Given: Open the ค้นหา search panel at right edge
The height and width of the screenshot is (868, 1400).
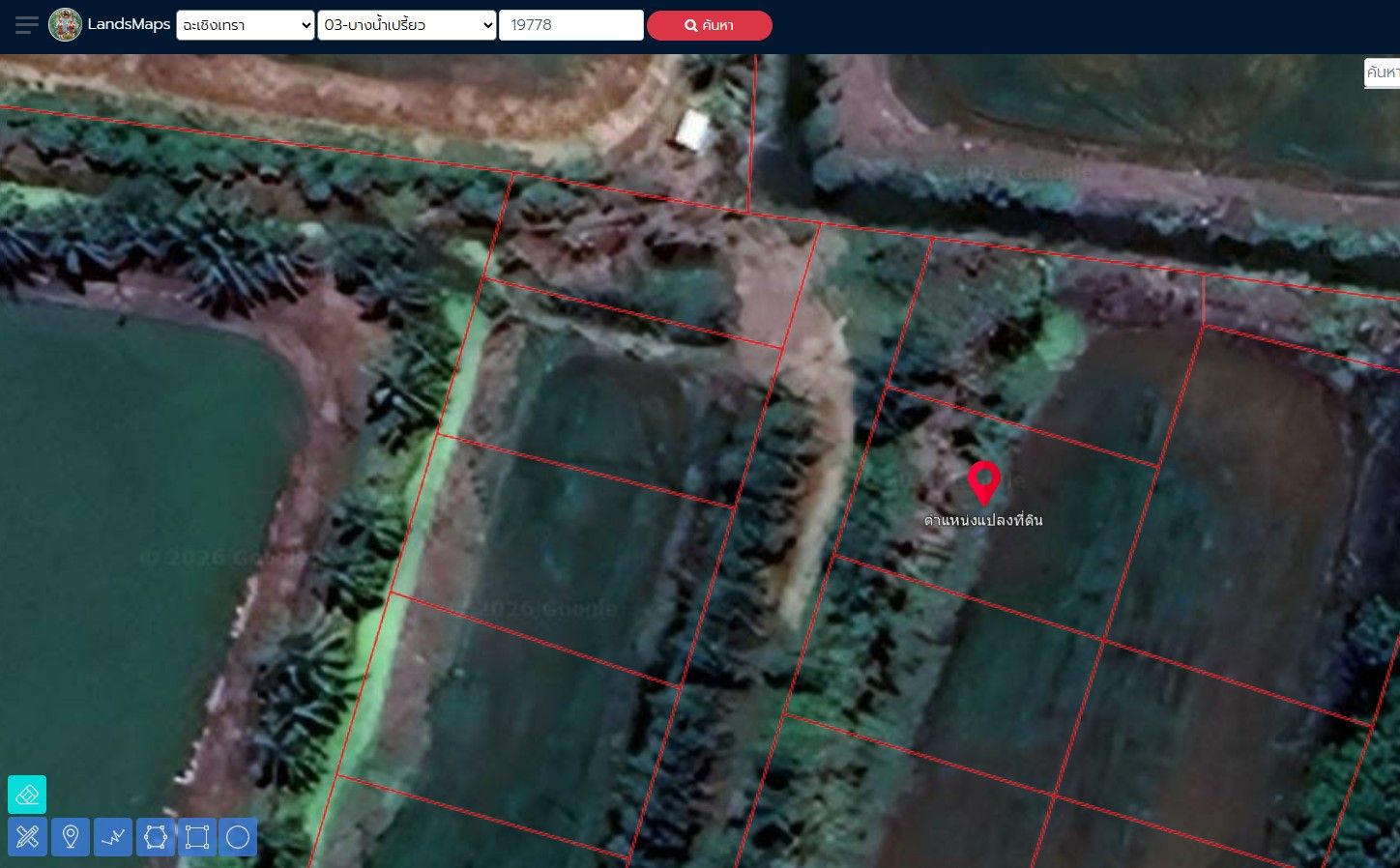Looking at the screenshot, I should [1382, 72].
